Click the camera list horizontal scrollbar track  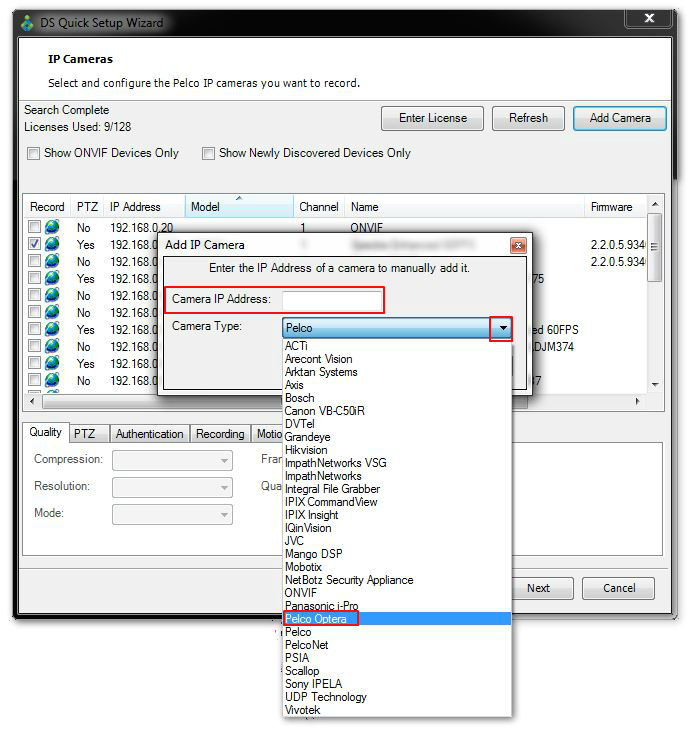400,401
